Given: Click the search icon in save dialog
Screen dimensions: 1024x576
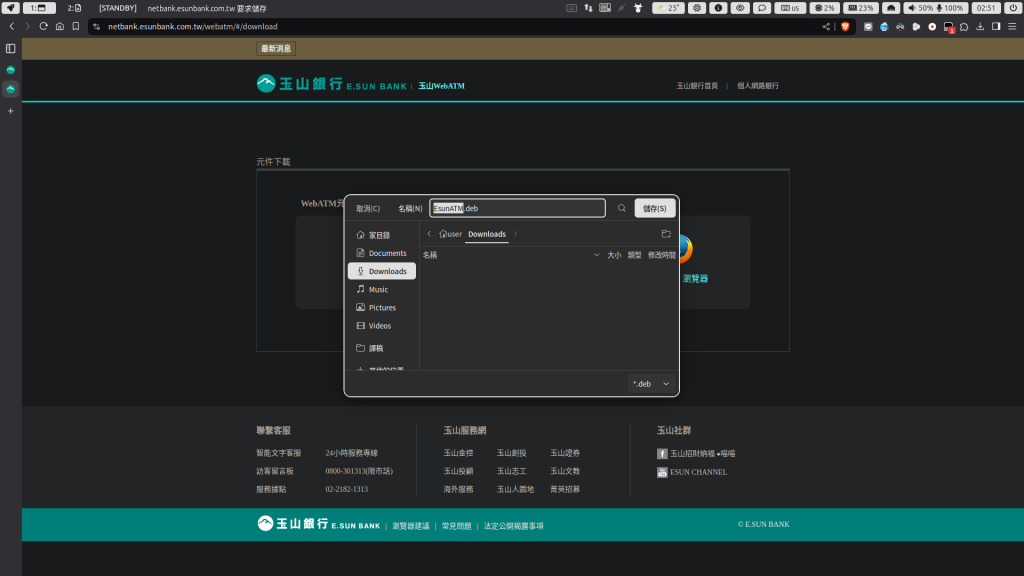Looking at the screenshot, I should coord(622,208).
